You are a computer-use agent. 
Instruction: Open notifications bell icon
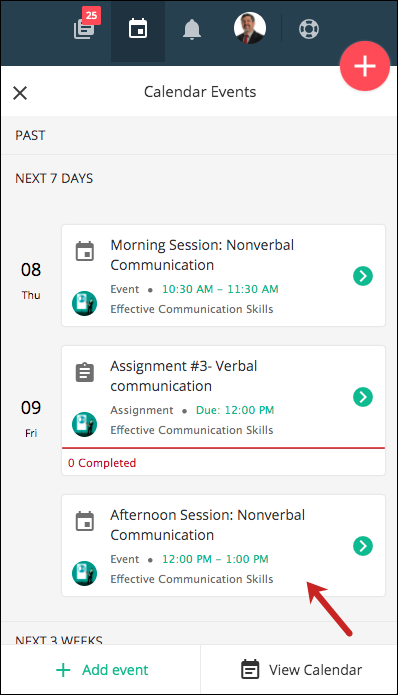(x=191, y=30)
